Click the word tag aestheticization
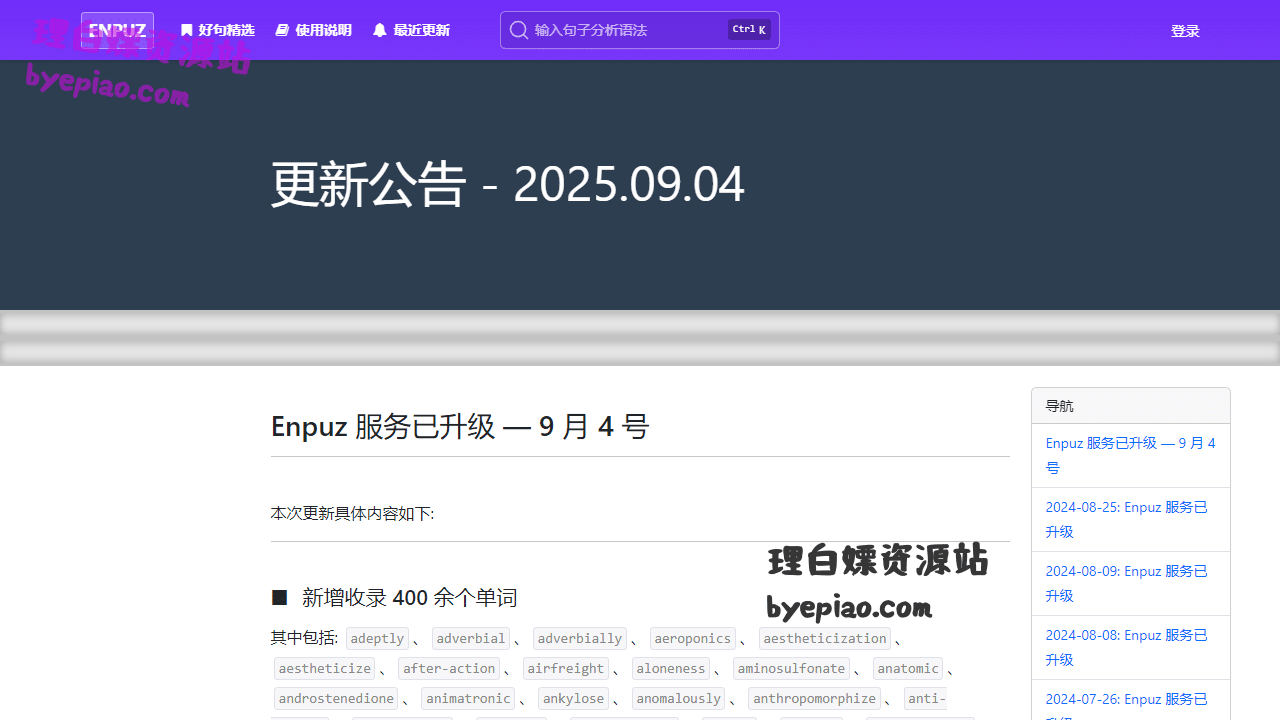The height and width of the screenshot is (720, 1280). tap(825, 639)
